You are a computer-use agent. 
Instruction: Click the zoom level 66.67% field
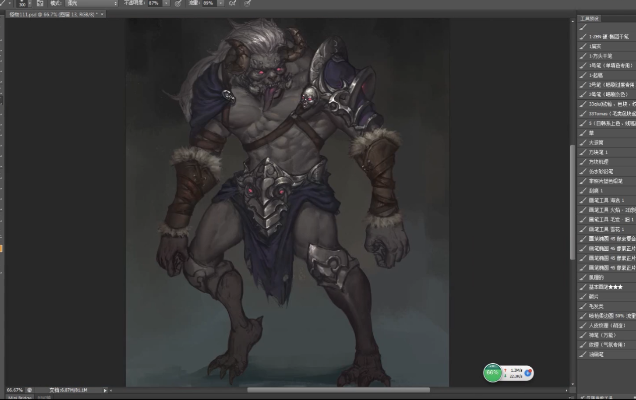point(15,390)
